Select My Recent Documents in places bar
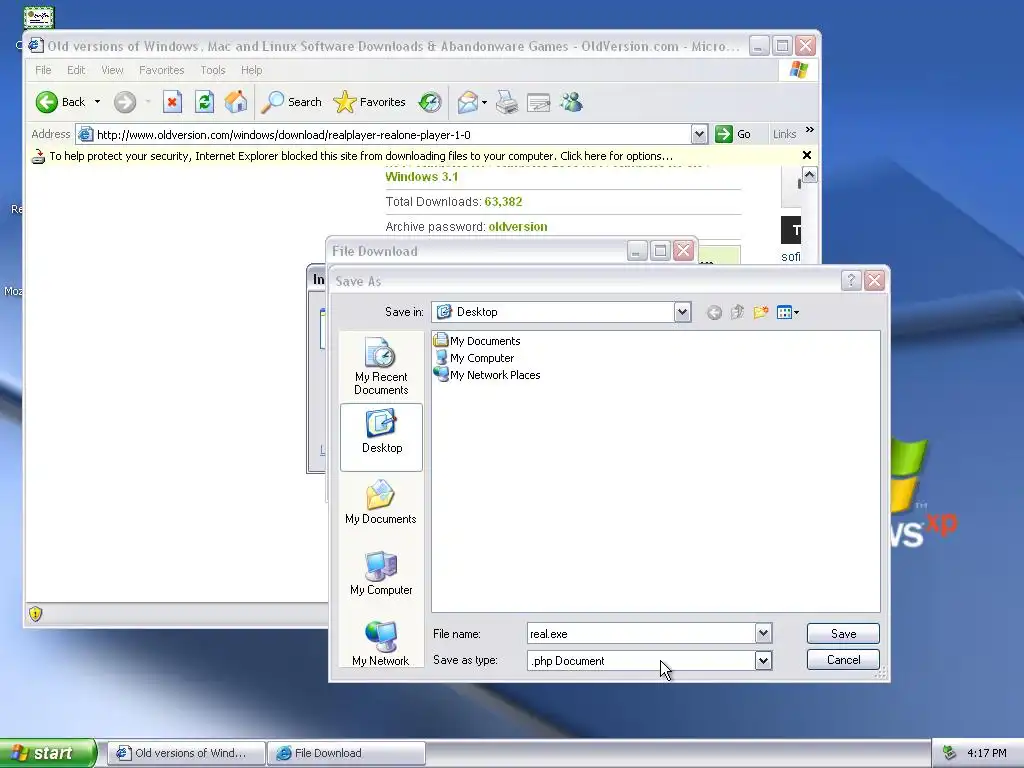Image resolution: width=1024 pixels, height=768 pixels. pos(381,366)
